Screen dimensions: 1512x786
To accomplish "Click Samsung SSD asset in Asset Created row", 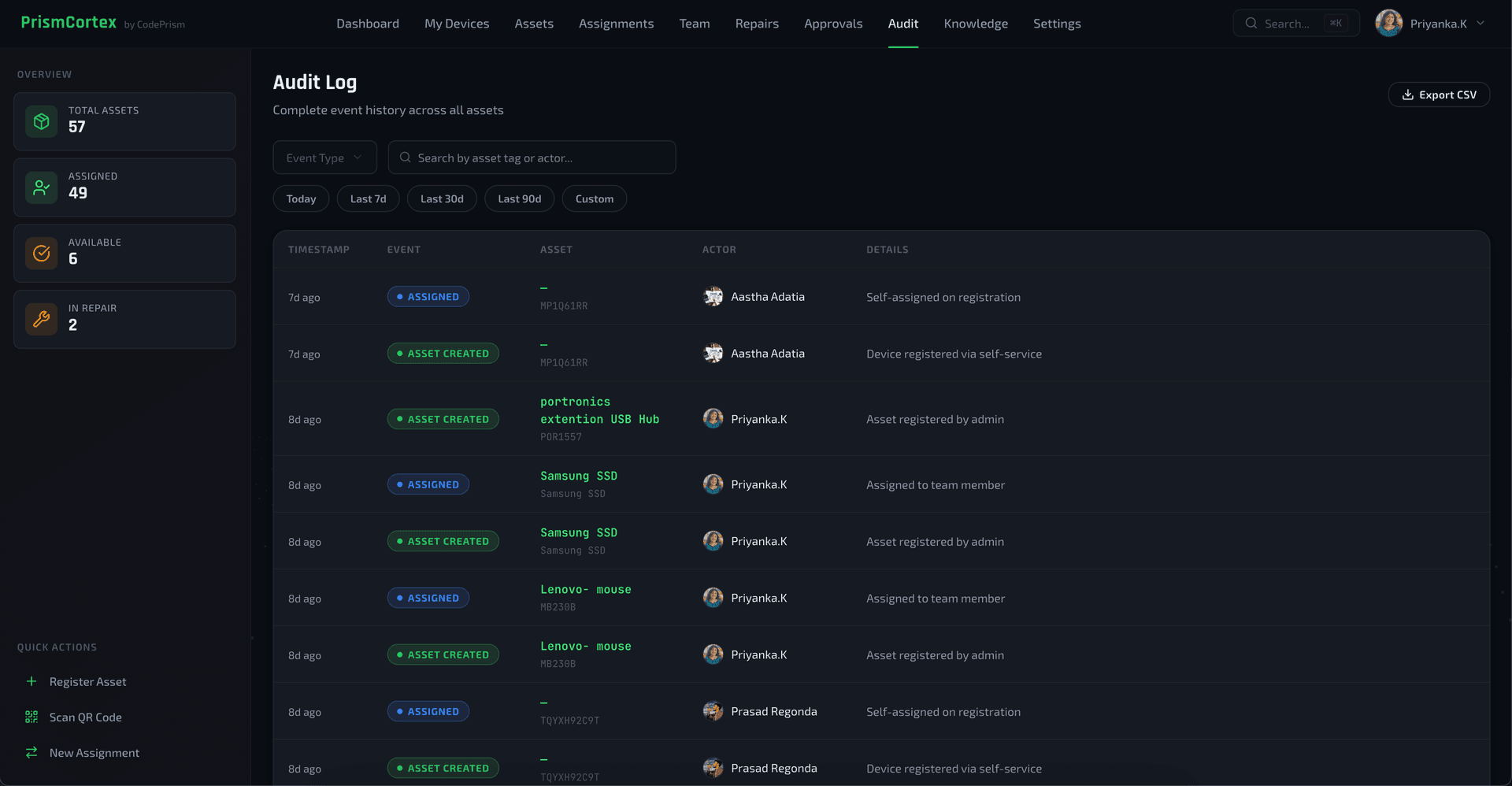I will click(579, 532).
